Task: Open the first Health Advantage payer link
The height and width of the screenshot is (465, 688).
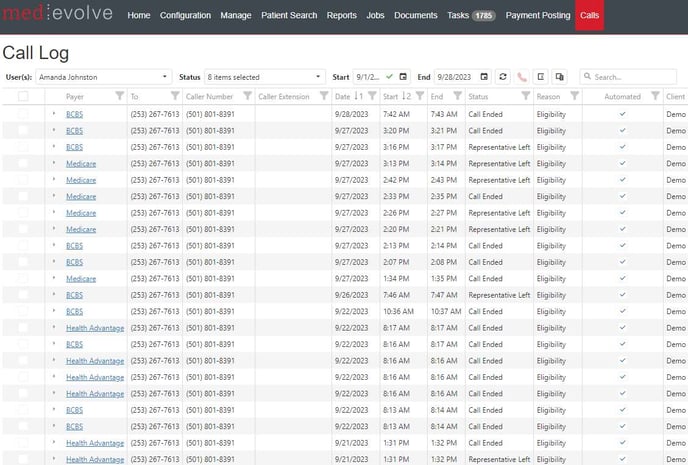Action: point(95,328)
